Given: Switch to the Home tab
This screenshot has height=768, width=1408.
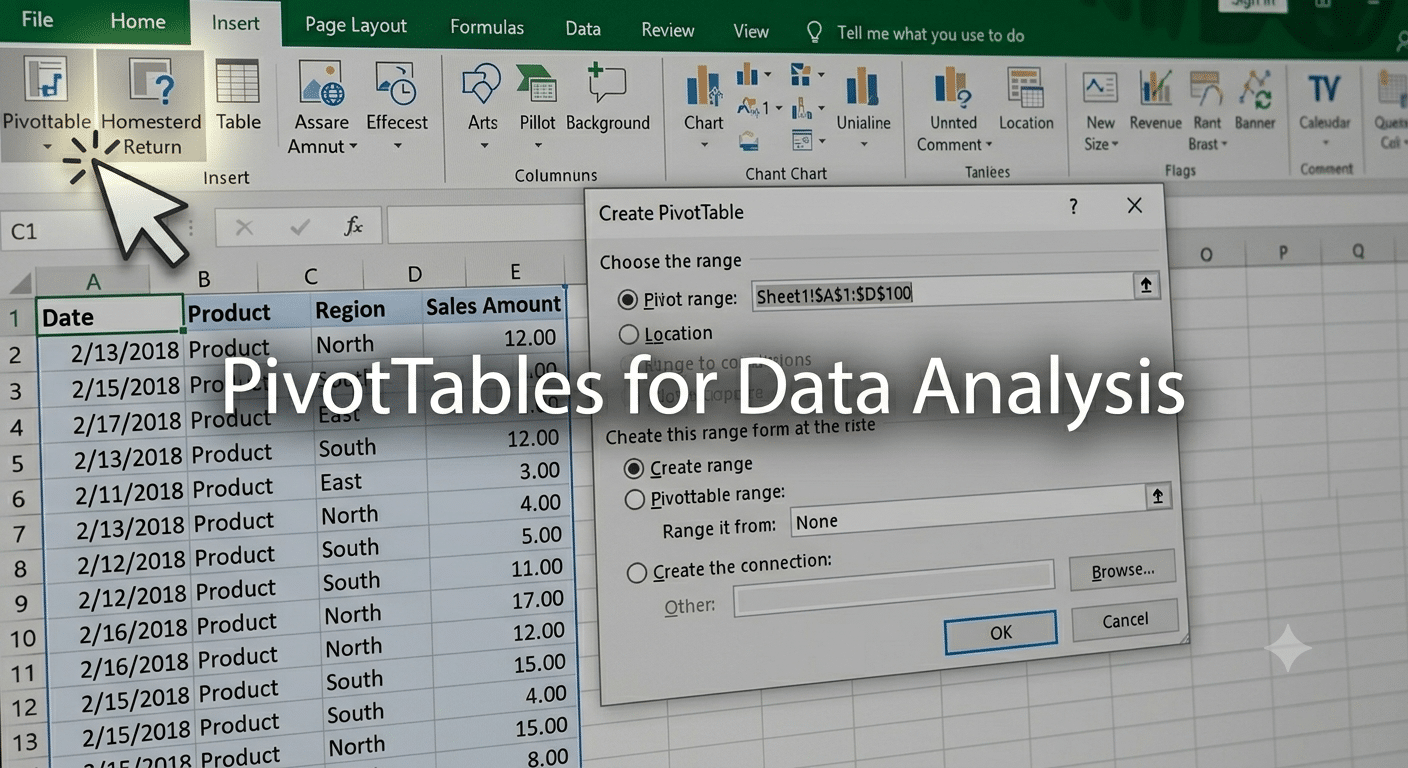Looking at the screenshot, I should 138,21.
